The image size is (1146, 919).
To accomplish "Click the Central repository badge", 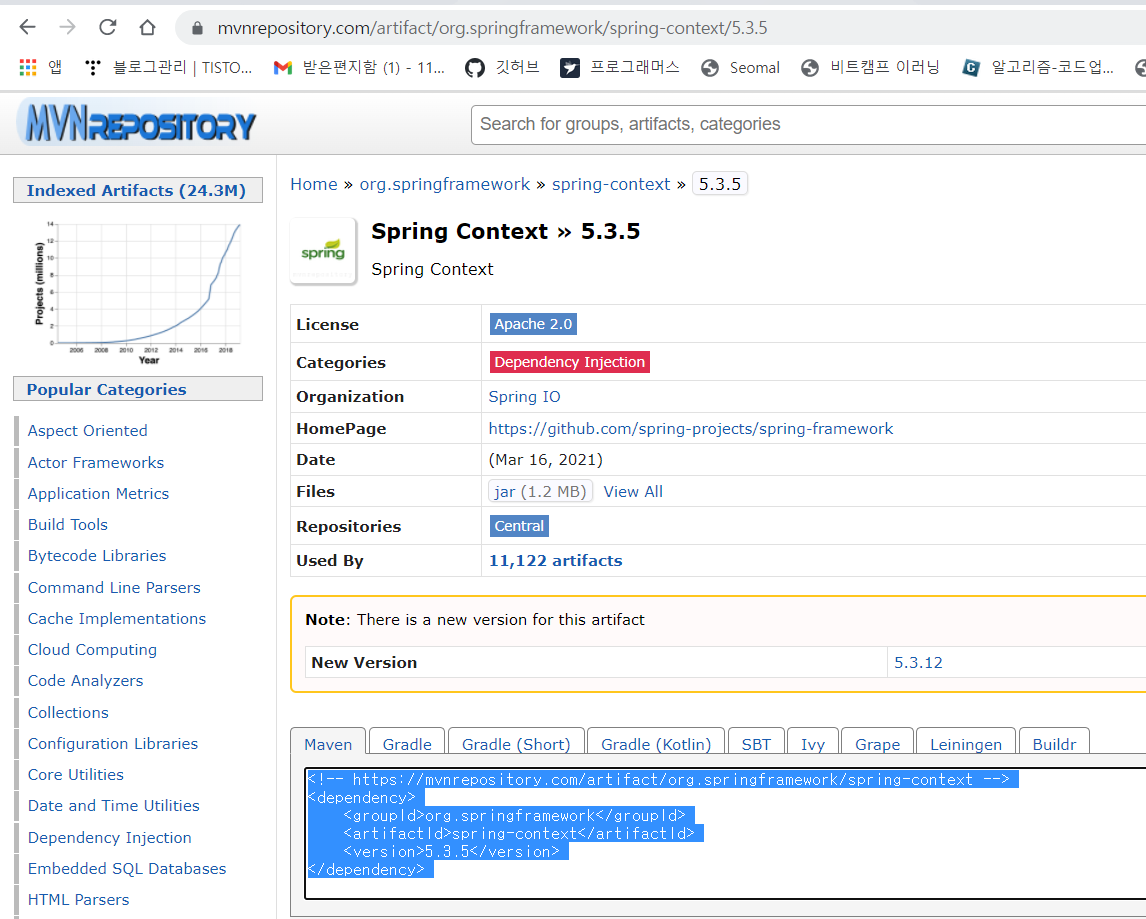I will [519, 526].
